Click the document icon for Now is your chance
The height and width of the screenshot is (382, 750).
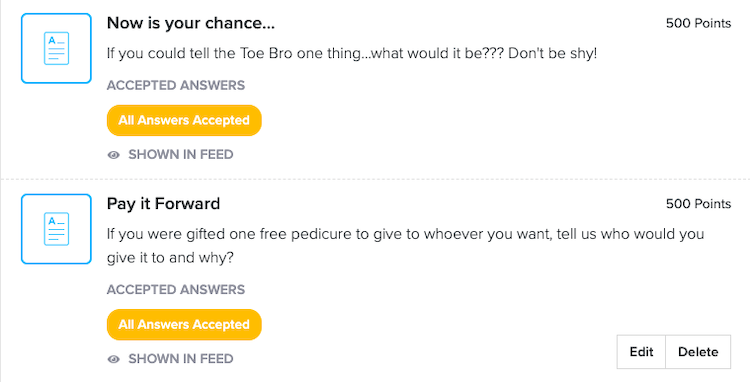pyautogui.click(x=56, y=48)
